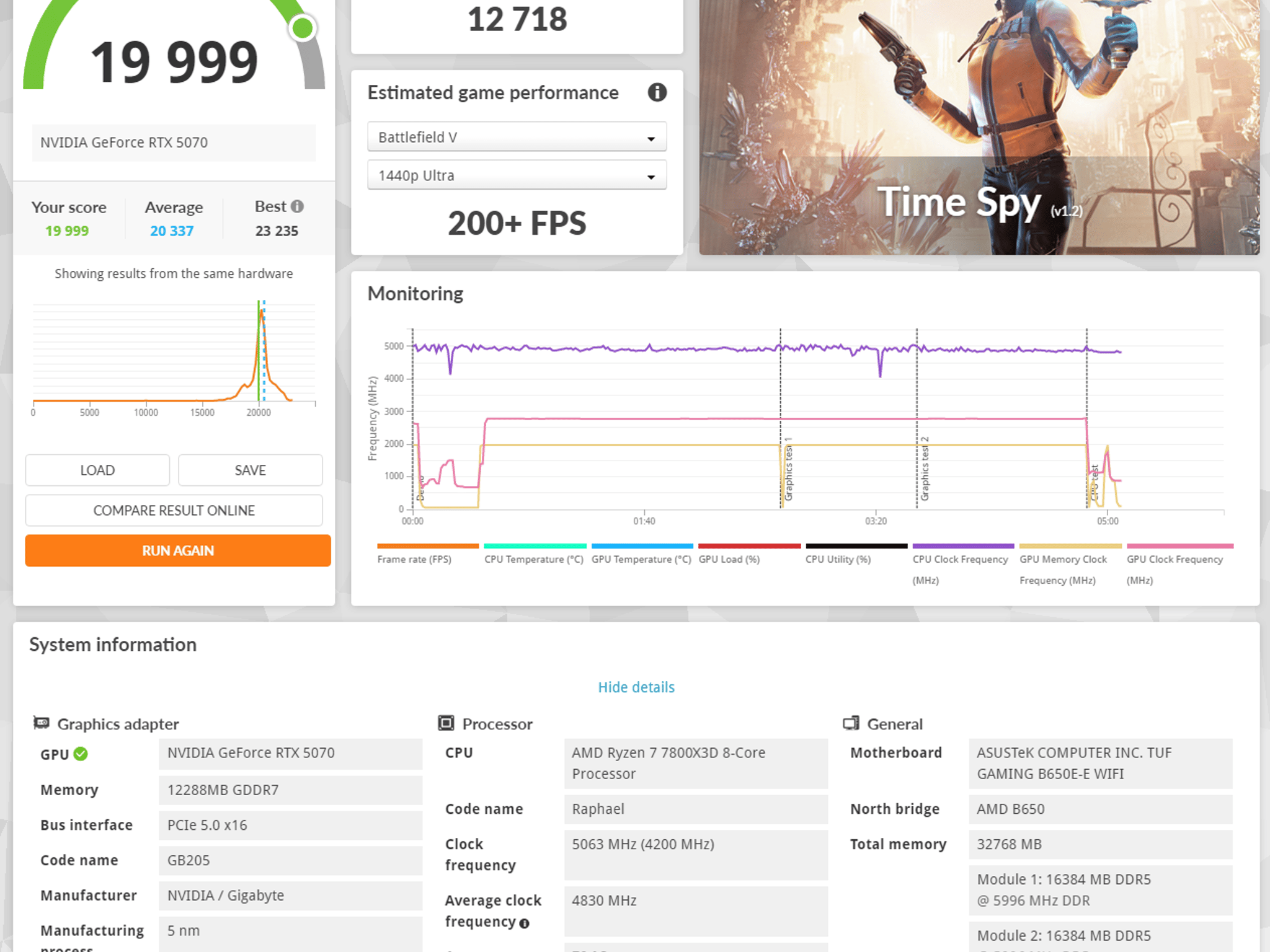Open the 1440p Ultra resolution dropdown

tap(517, 175)
